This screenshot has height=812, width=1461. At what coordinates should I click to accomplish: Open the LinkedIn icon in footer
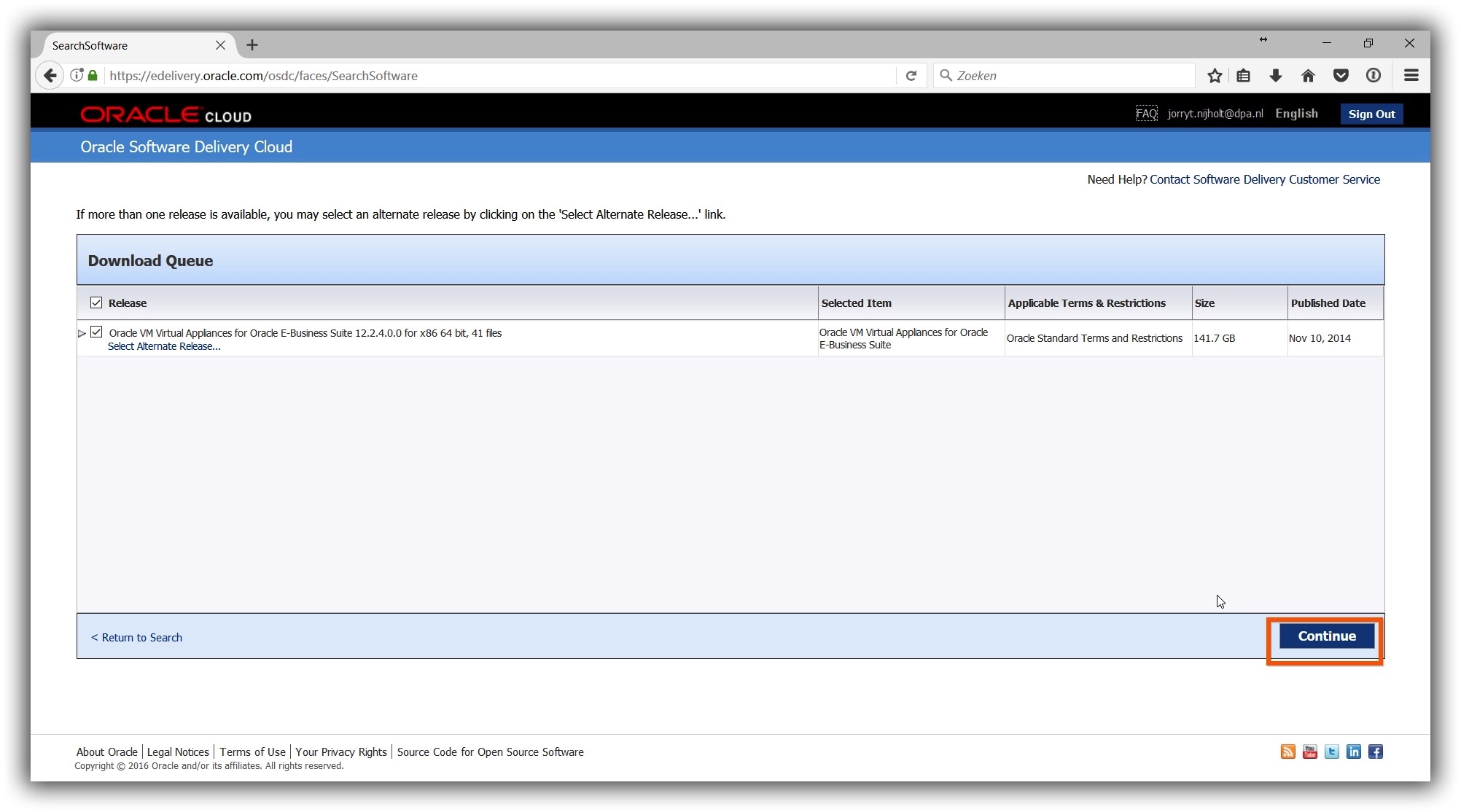(1354, 752)
